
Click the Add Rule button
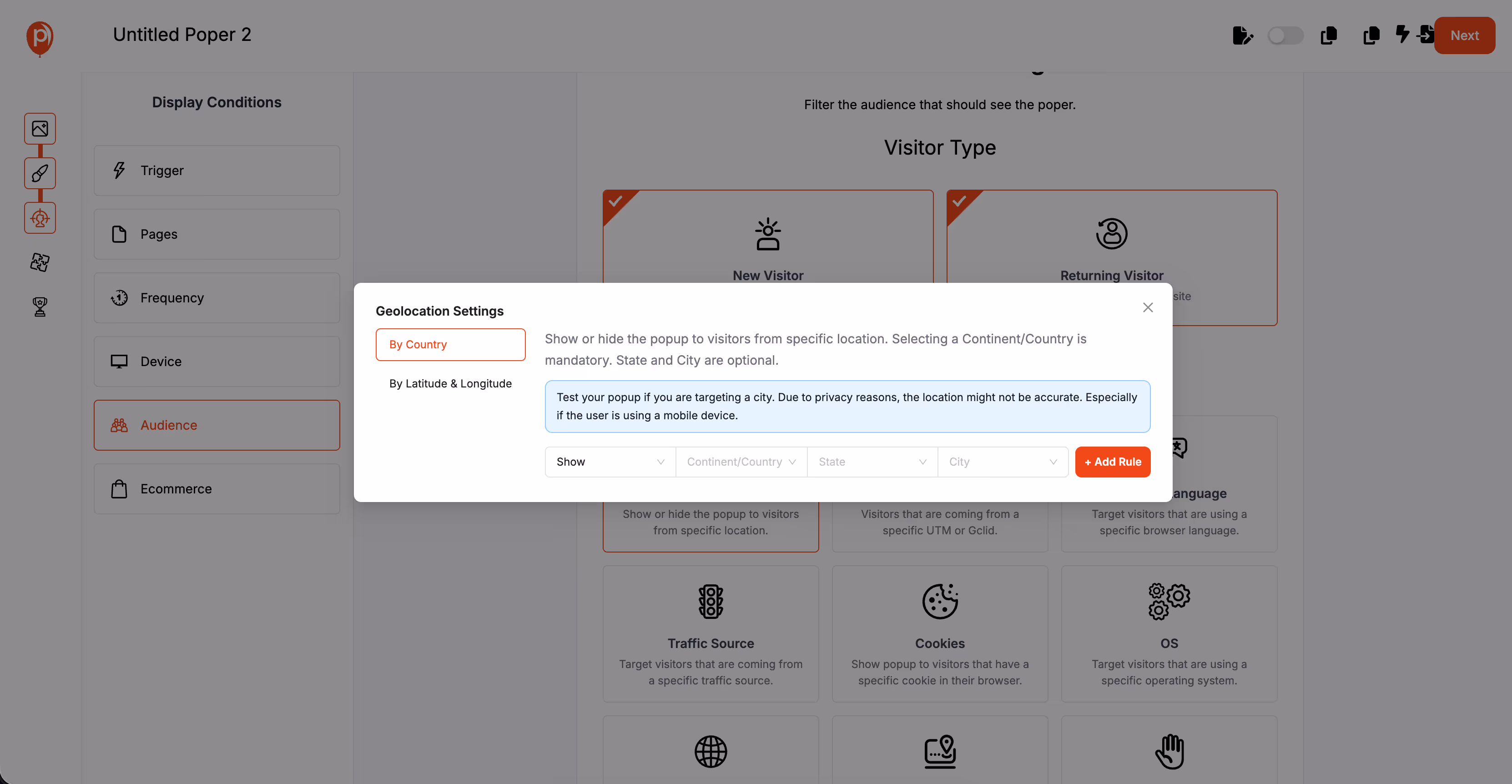(x=1112, y=462)
